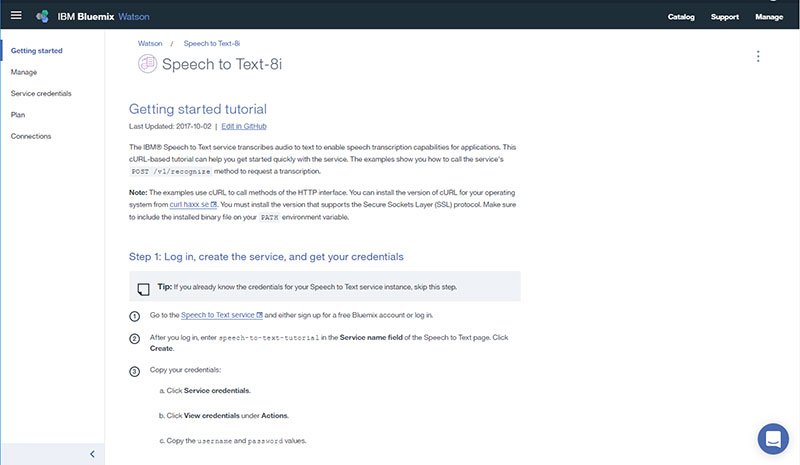Click the Speech to Text service icon
This screenshot has width=800, height=465.
[x=147, y=64]
